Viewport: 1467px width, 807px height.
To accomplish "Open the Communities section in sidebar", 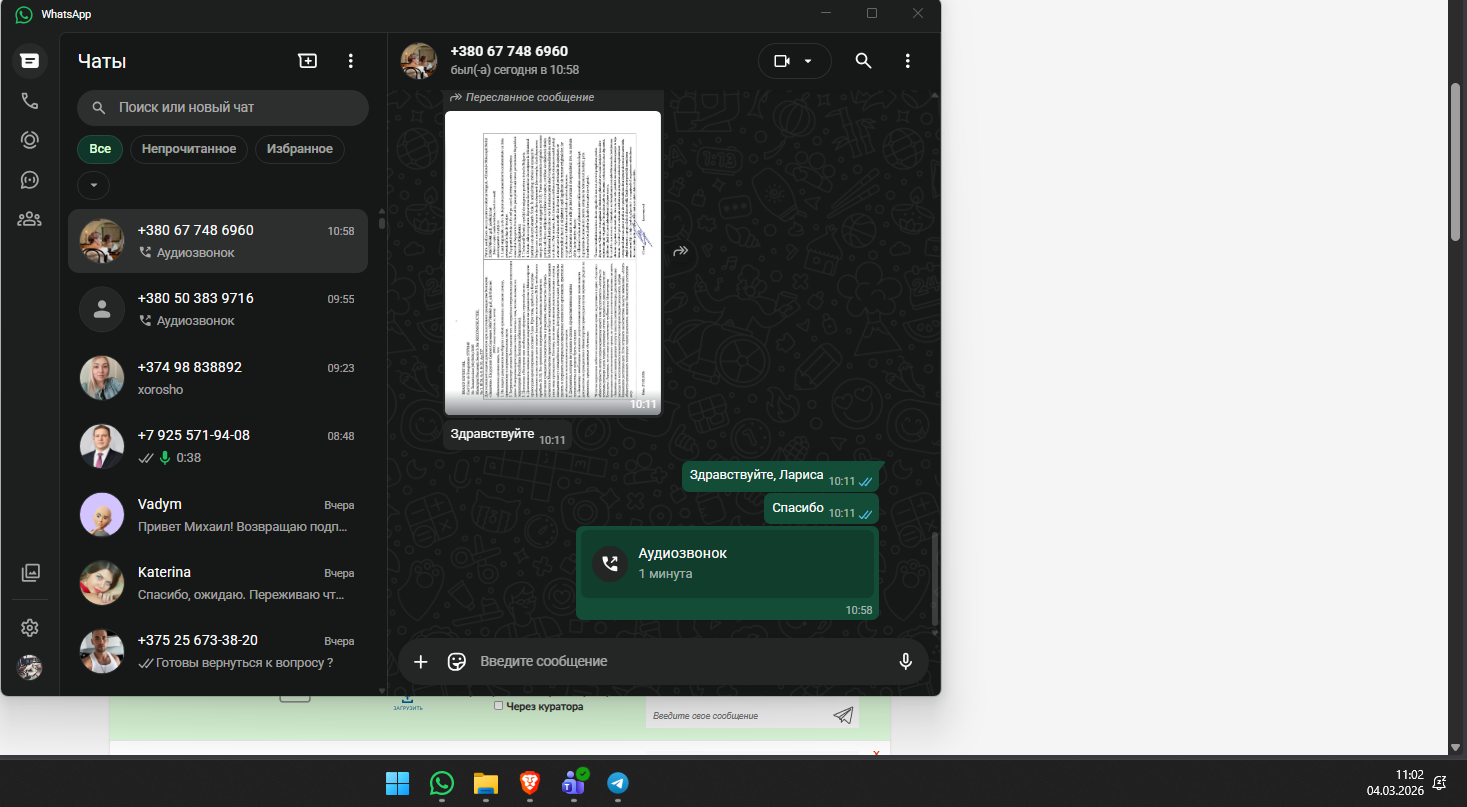I will 30,219.
